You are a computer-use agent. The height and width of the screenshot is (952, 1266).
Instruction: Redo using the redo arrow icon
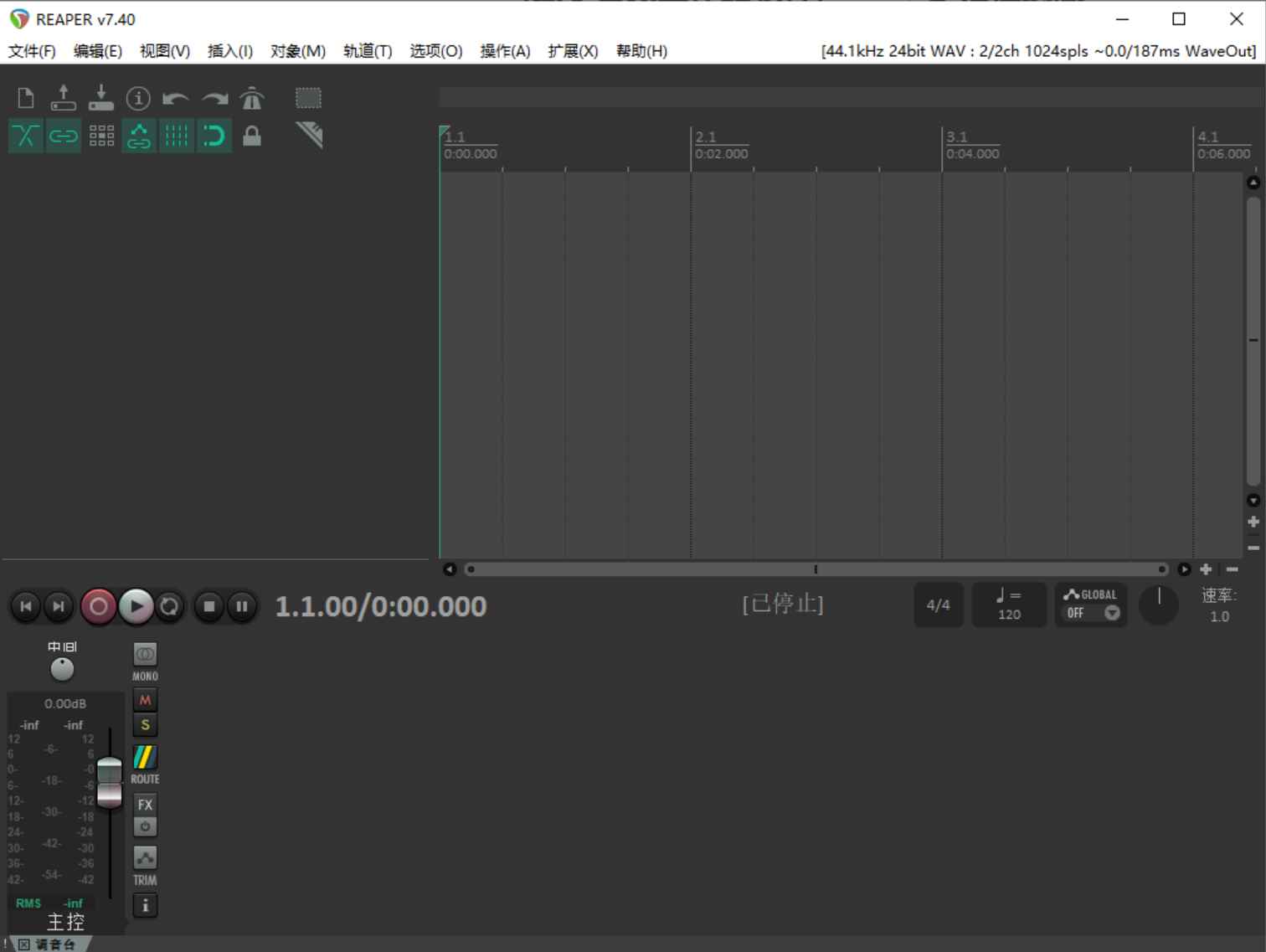coord(215,98)
